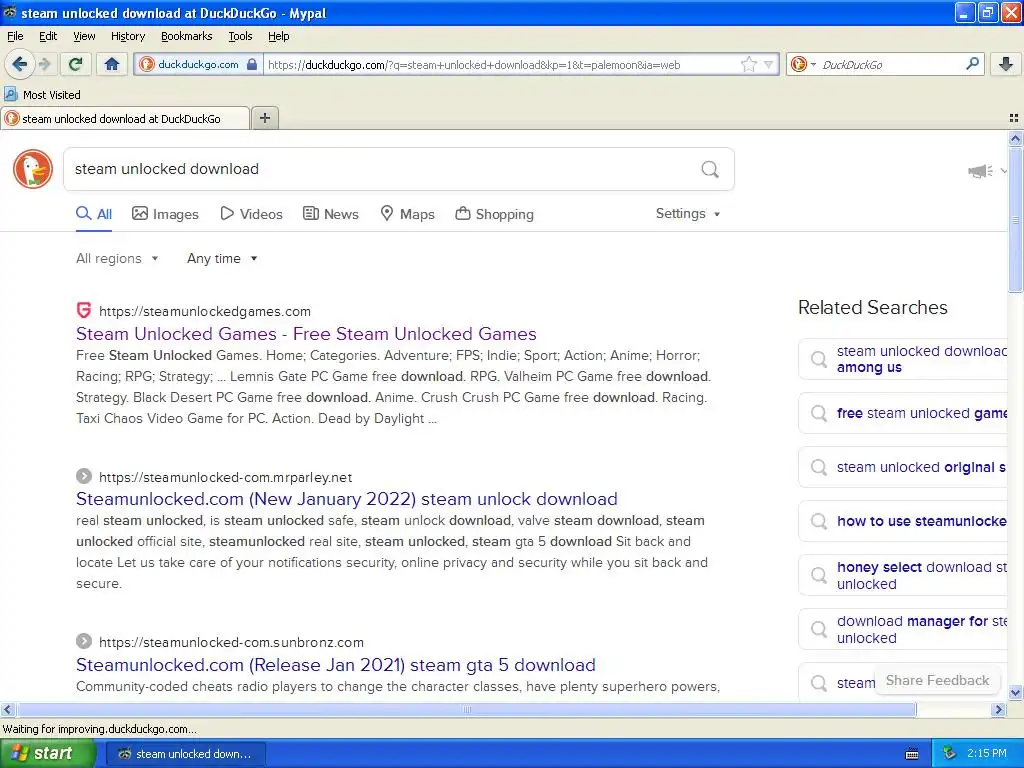This screenshot has height=768, width=1024.
Task: Click the megaphone announcements icon
Action: click(x=980, y=171)
